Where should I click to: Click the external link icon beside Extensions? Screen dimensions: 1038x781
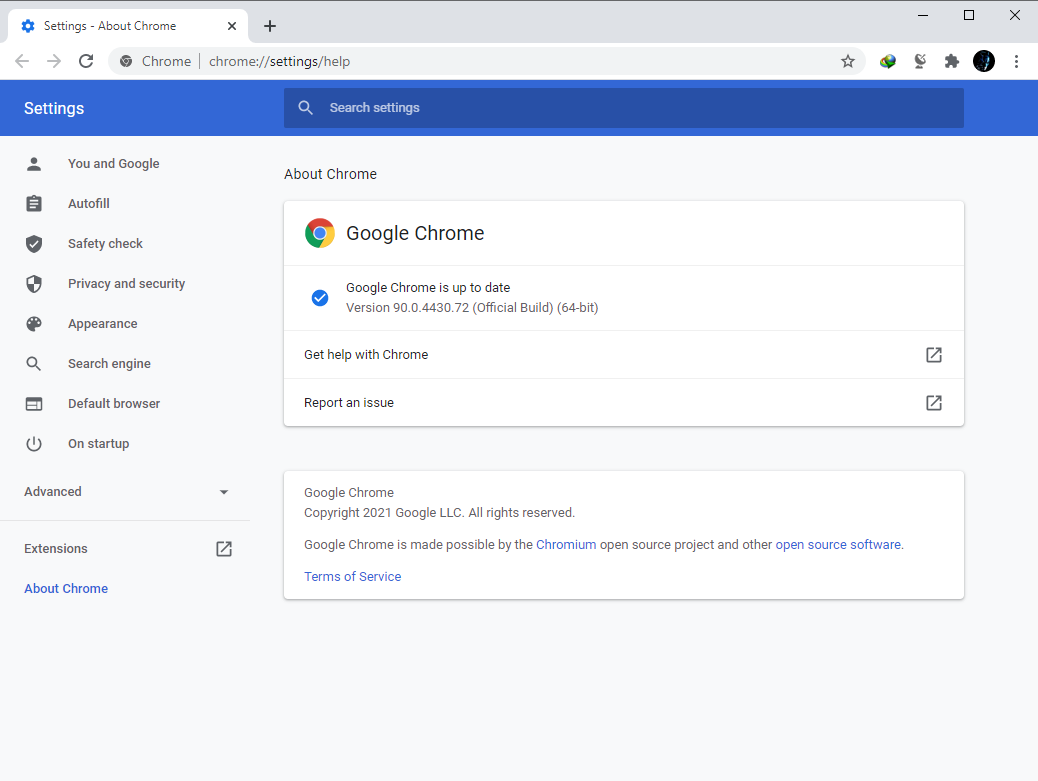tap(224, 549)
